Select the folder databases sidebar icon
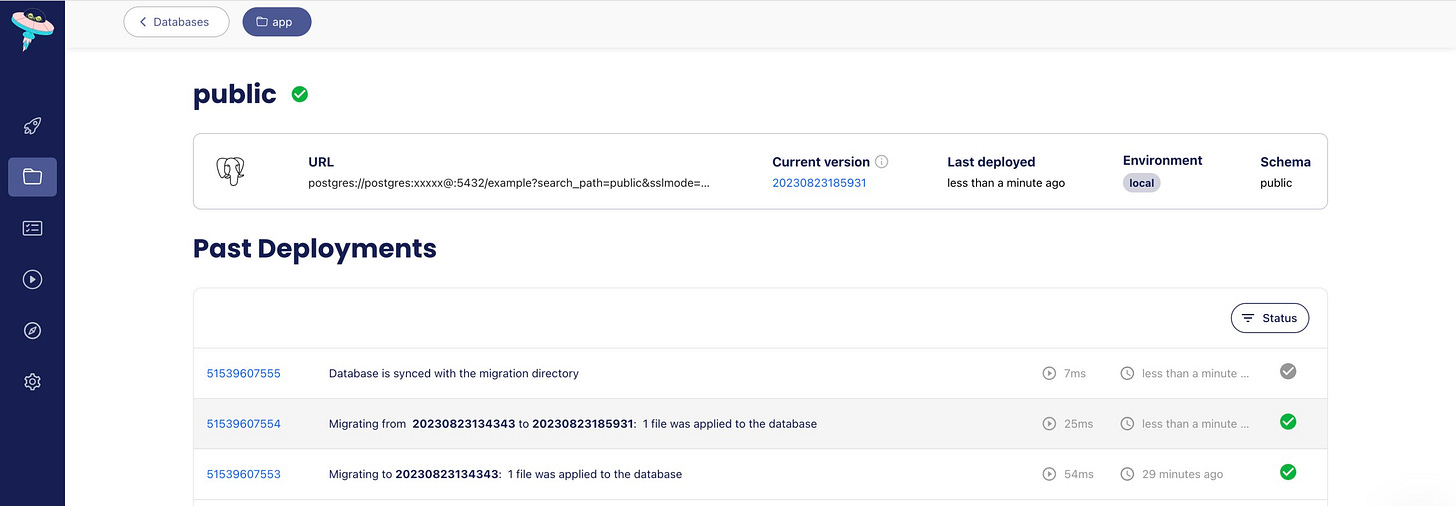This screenshot has height=506, width=1456. tap(32, 177)
